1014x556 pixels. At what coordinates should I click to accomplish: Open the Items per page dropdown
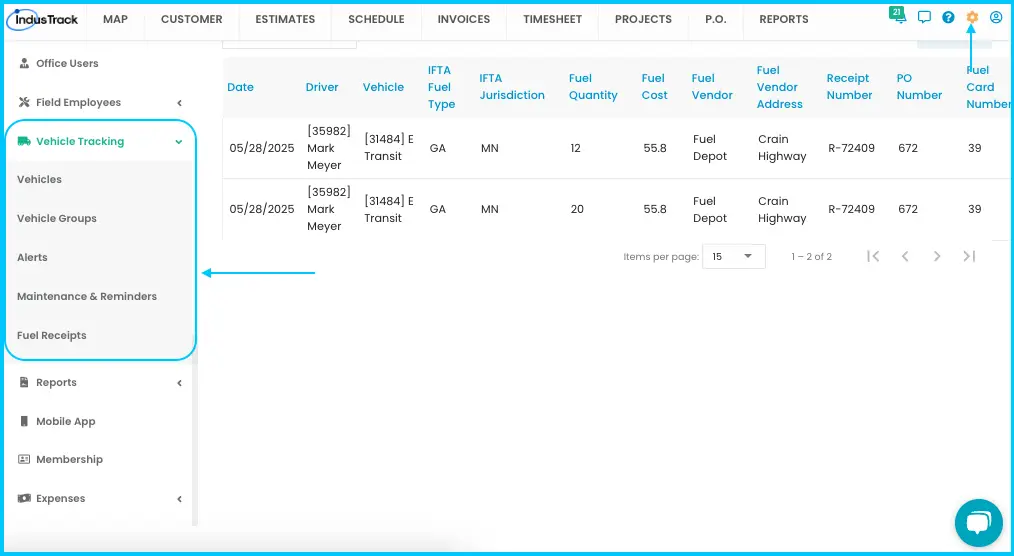click(x=733, y=257)
